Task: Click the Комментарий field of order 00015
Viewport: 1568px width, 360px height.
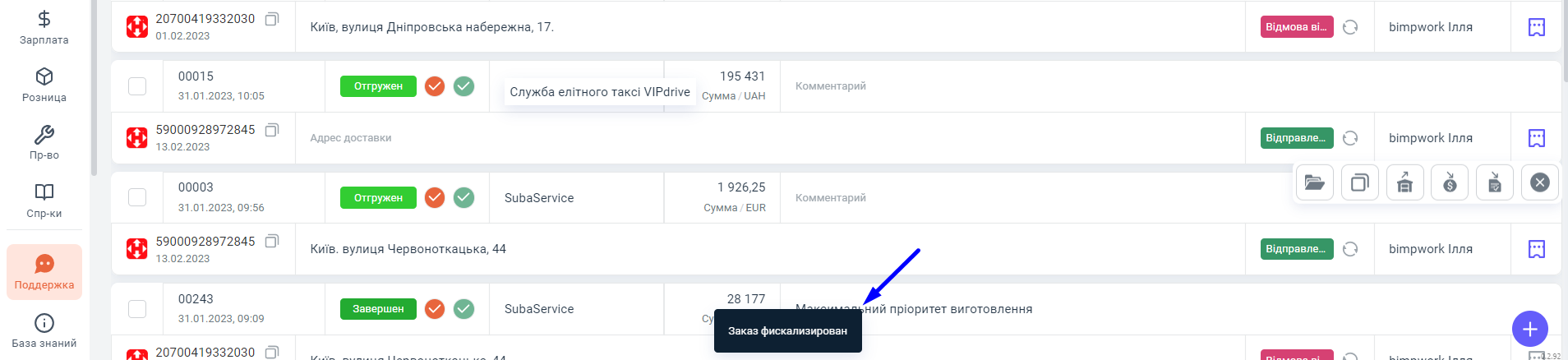Action: pyautogui.click(x=831, y=86)
